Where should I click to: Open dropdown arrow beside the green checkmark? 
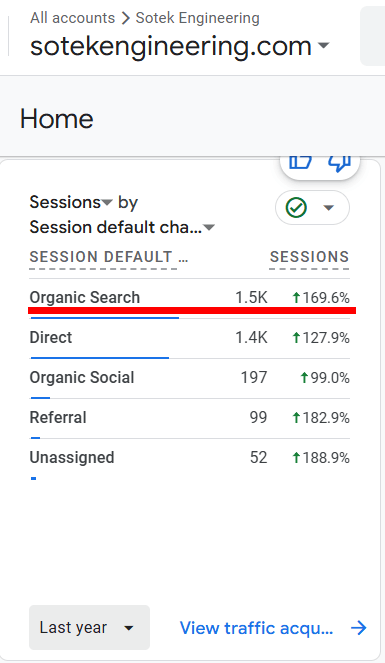pyautogui.click(x=328, y=208)
